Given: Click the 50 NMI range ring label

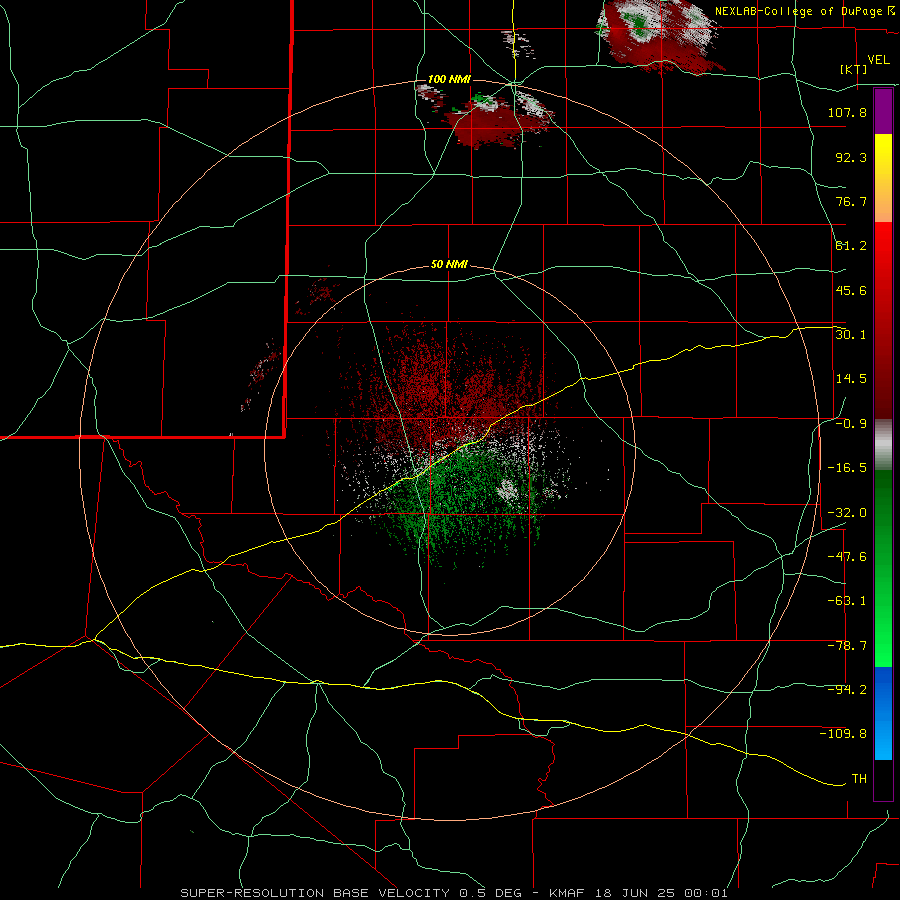Looking at the screenshot, I should pos(449,265).
